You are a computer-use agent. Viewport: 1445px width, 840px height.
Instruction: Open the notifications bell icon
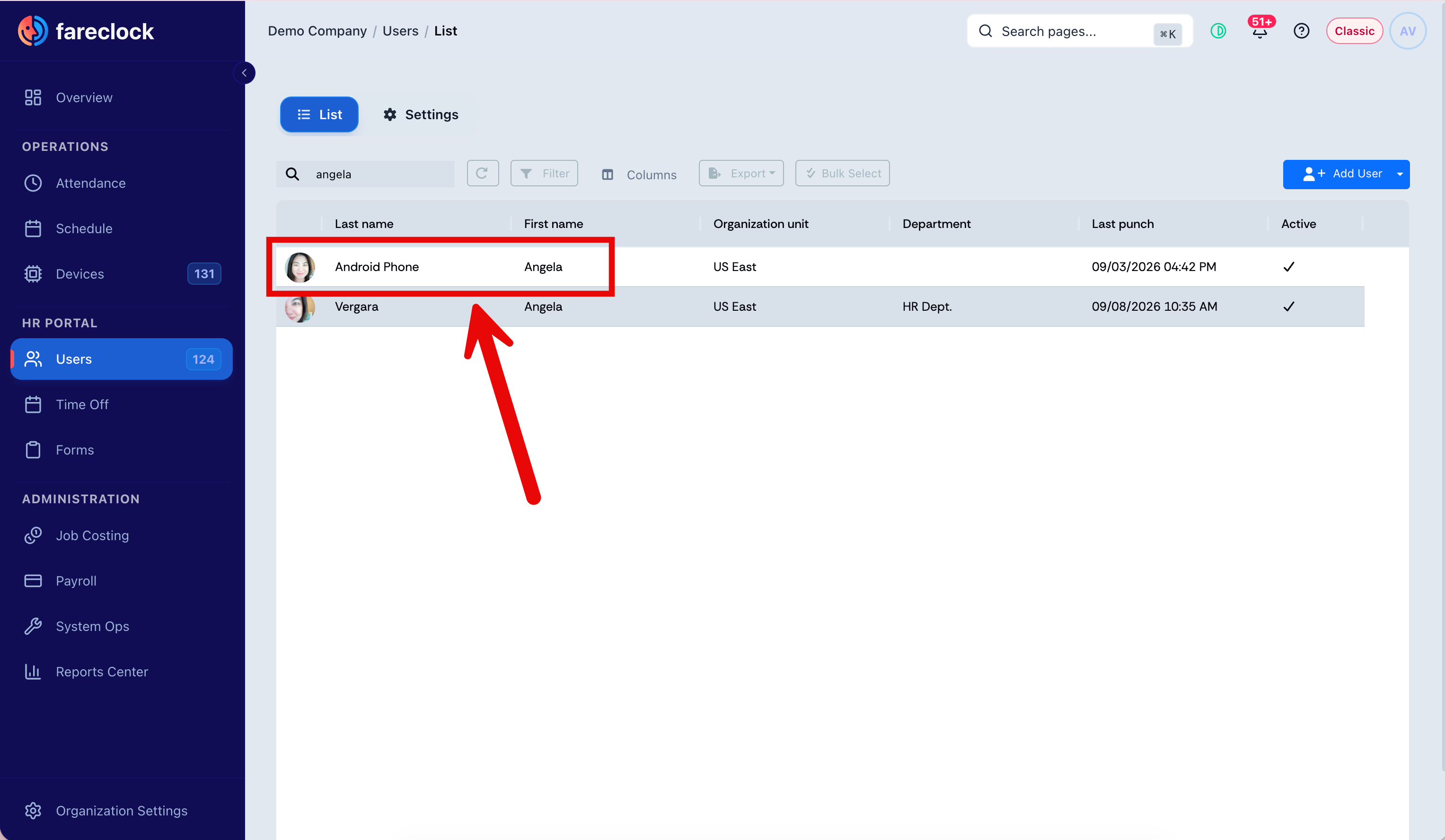[1259, 31]
